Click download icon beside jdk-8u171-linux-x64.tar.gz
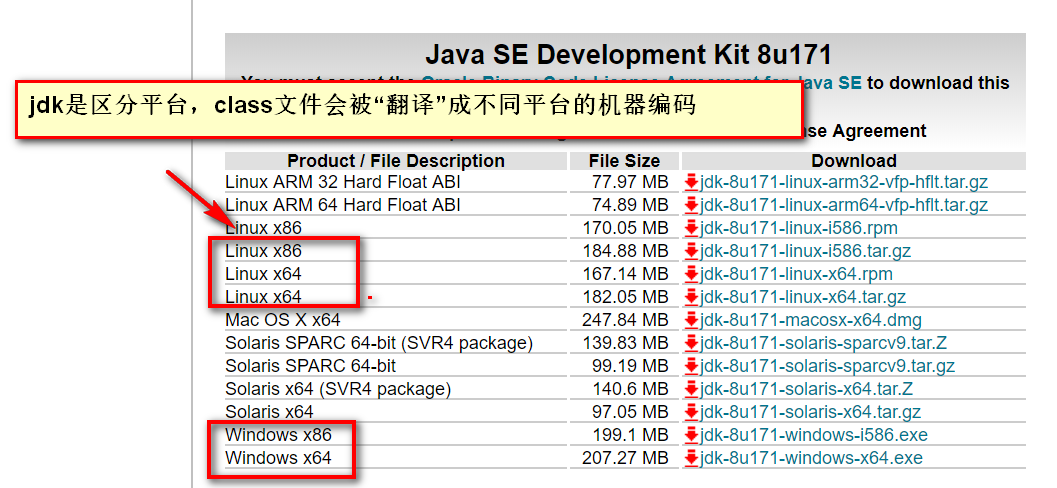 (x=691, y=297)
